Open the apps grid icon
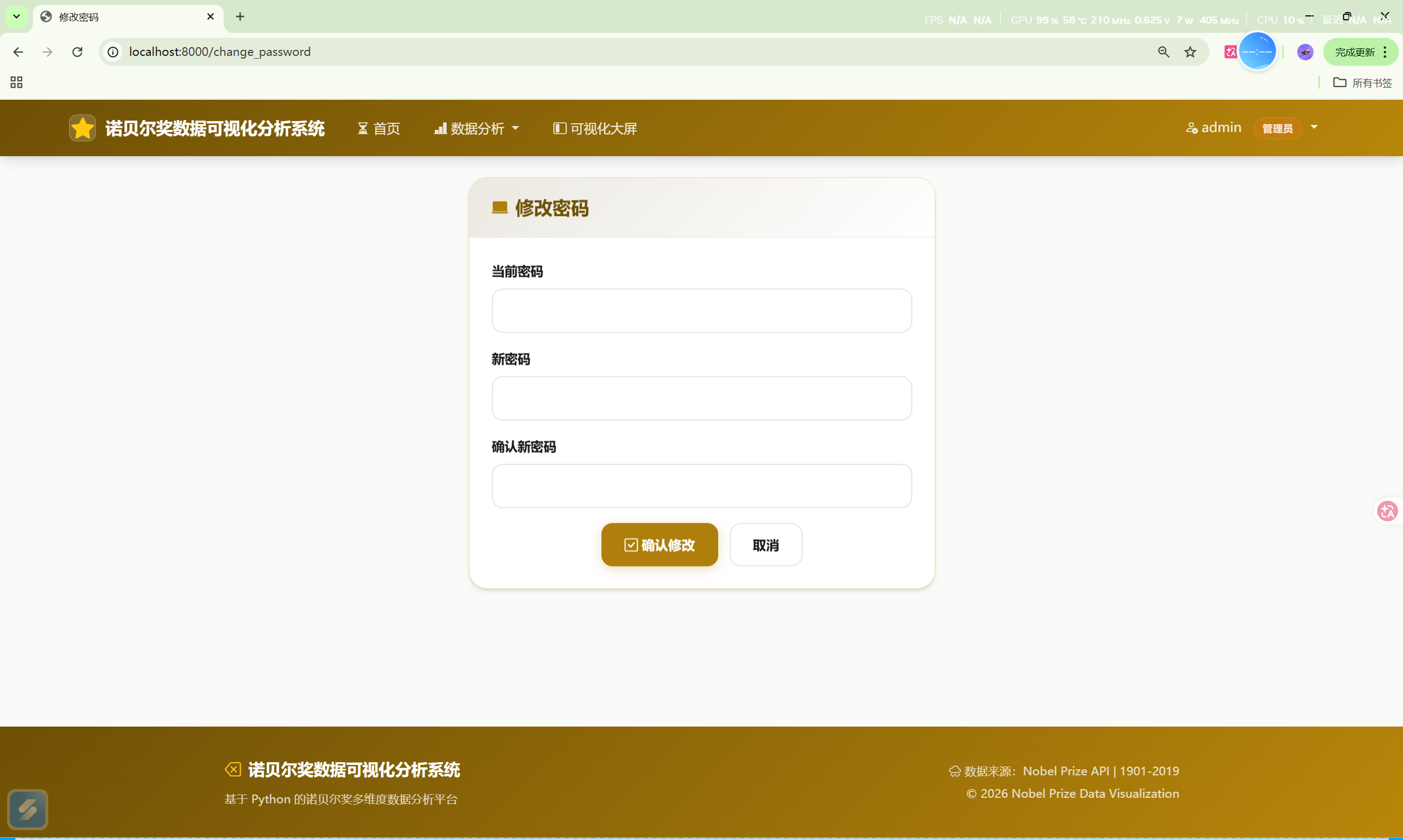Viewport: 1403px width, 840px height. click(x=16, y=83)
